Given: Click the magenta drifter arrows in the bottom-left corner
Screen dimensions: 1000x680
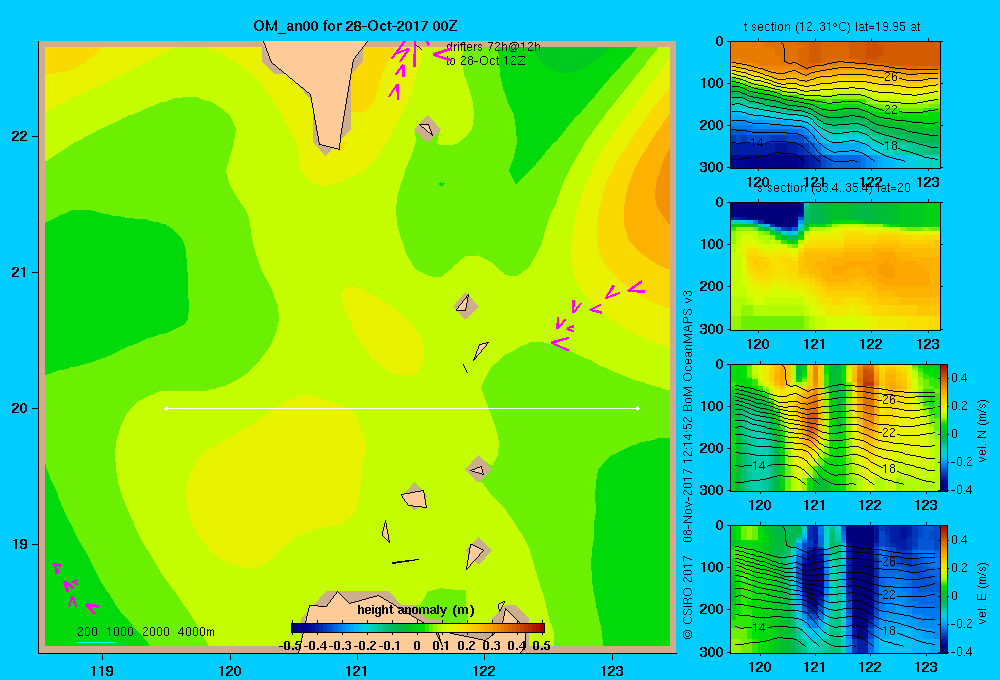Looking at the screenshot, I should [x=75, y=588].
